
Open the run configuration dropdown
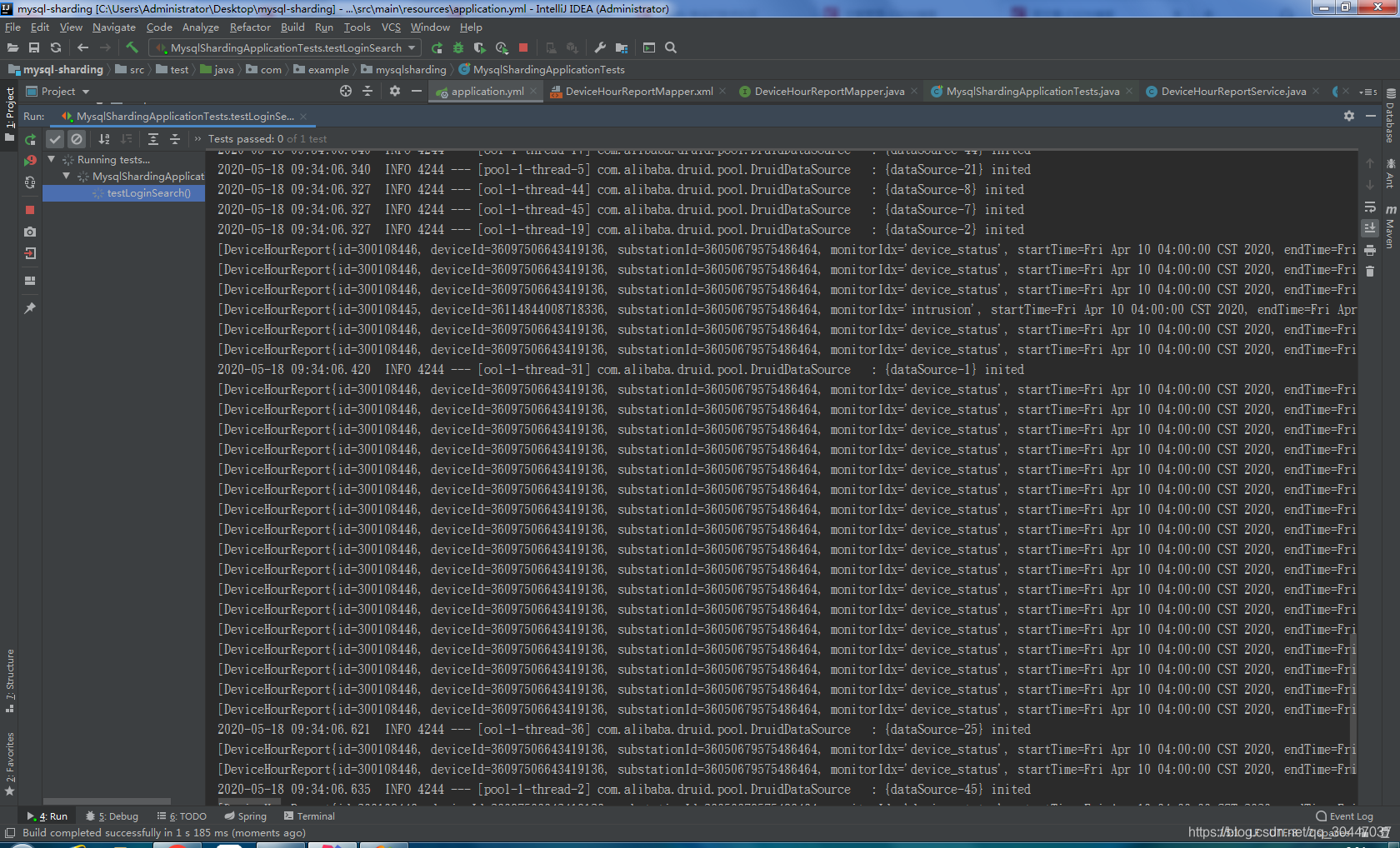pos(285,48)
